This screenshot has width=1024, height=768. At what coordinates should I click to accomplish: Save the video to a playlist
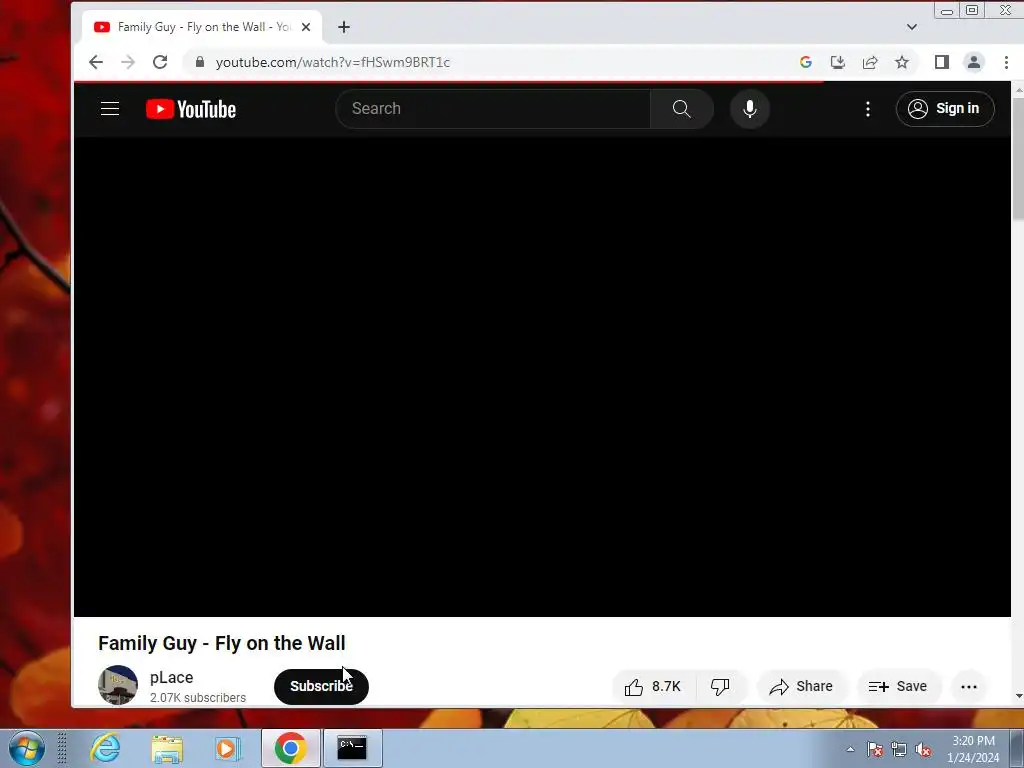pyautogui.click(x=898, y=686)
